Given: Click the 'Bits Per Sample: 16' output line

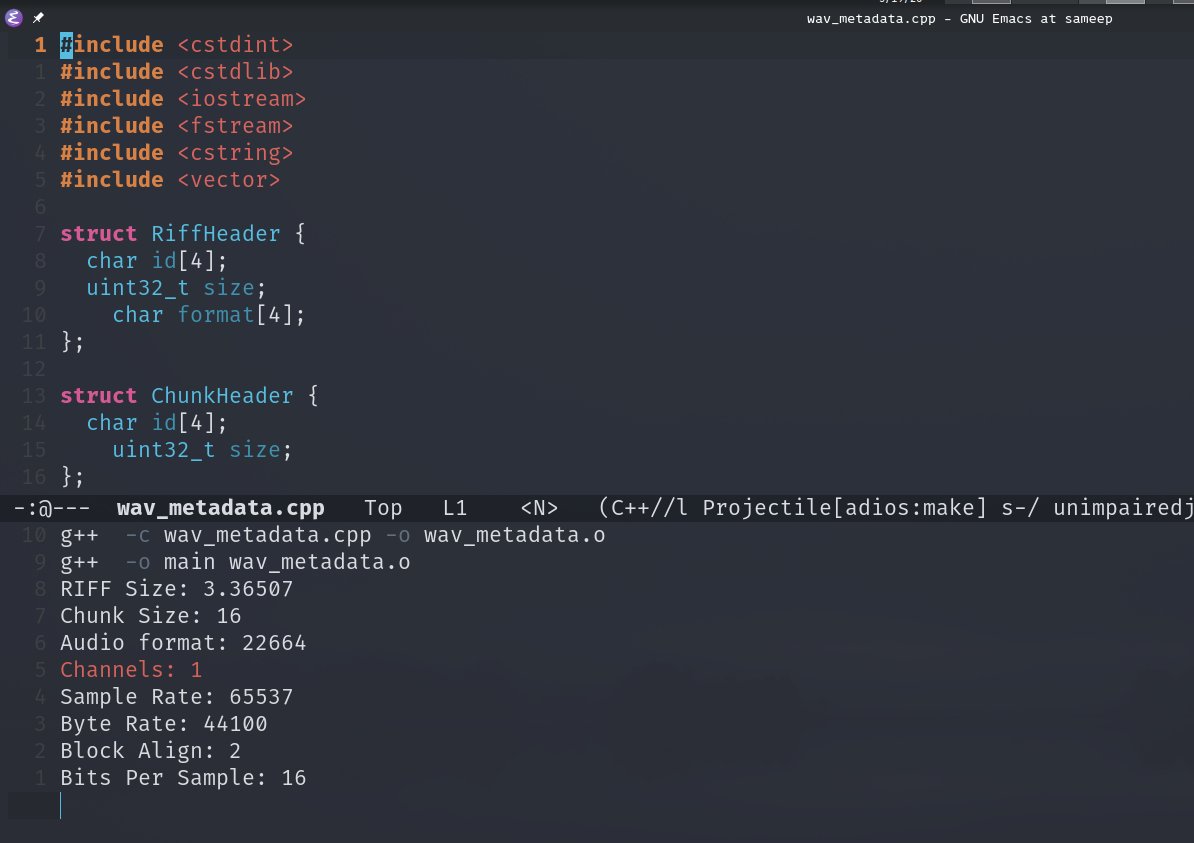Looking at the screenshot, I should tap(183, 778).
